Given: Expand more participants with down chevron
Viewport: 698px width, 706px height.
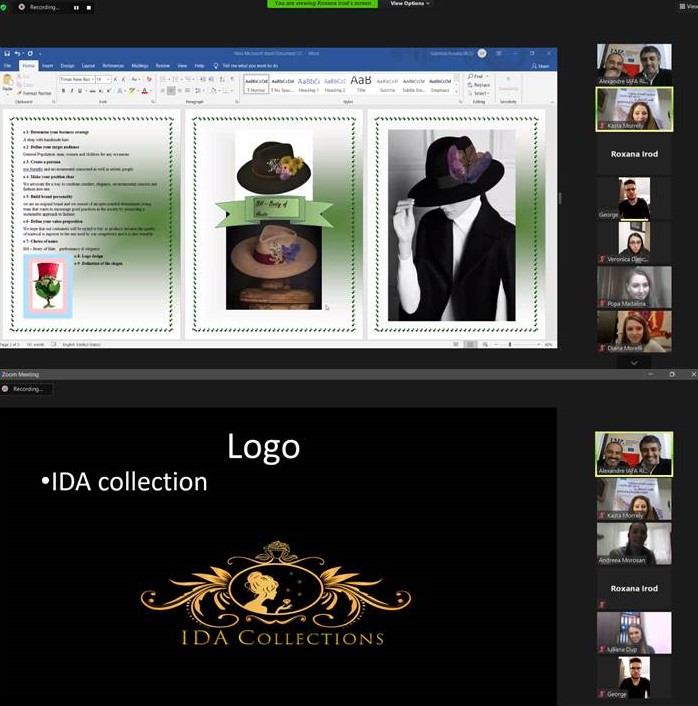Looking at the screenshot, I should pyautogui.click(x=634, y=362).
